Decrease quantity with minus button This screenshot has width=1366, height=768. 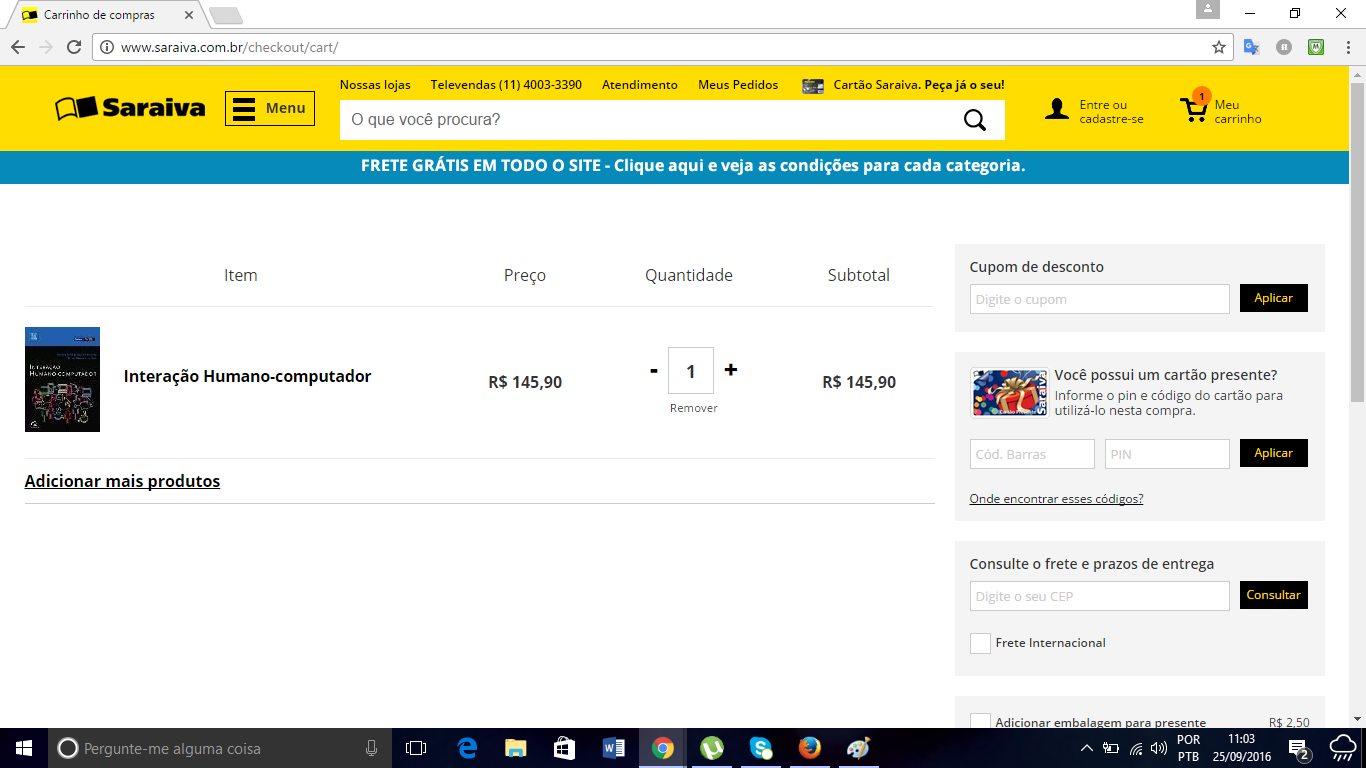653,370
